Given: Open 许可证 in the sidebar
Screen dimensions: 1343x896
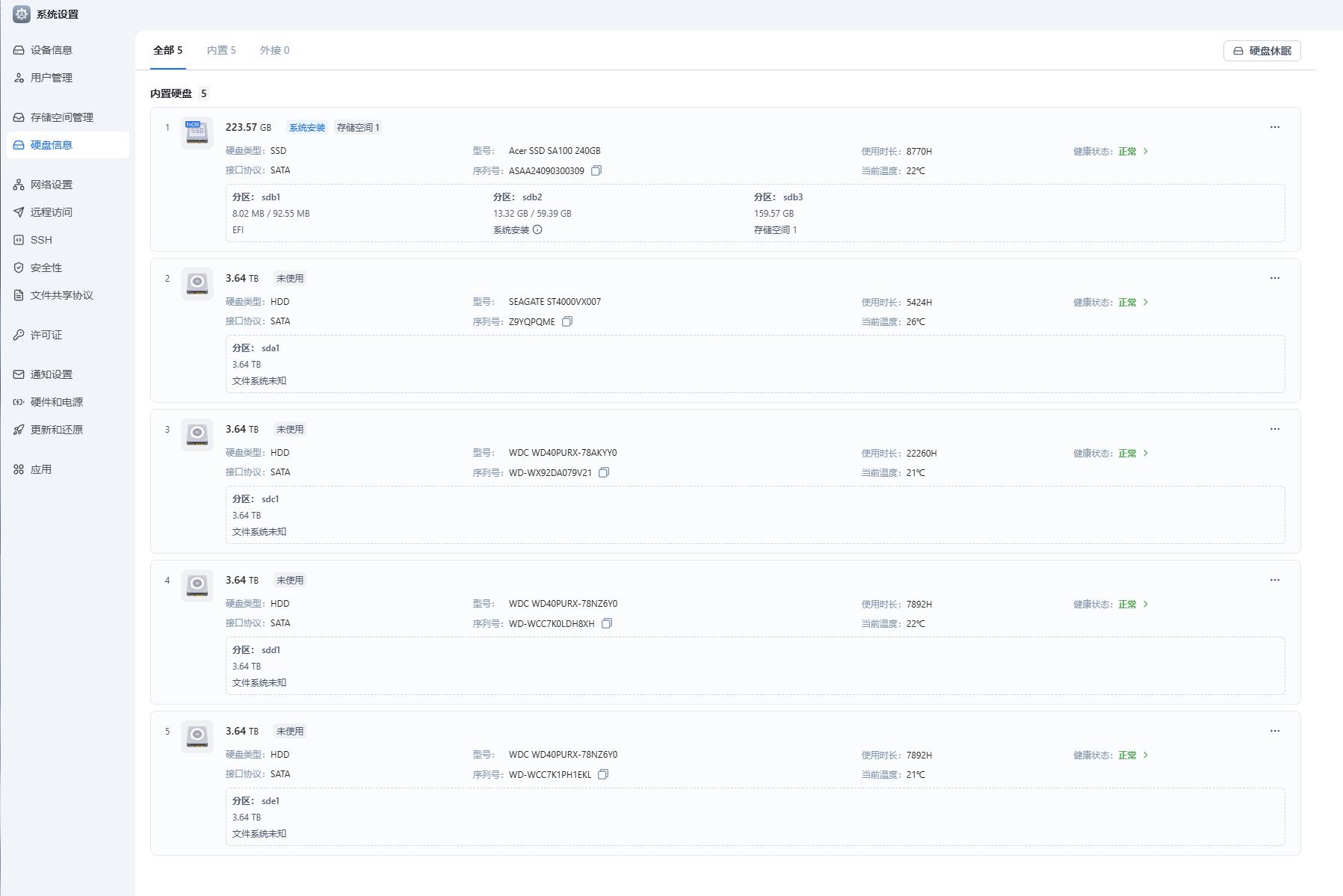Looking at the screenshot, I should pyautogui.click(x=68, y=335).
